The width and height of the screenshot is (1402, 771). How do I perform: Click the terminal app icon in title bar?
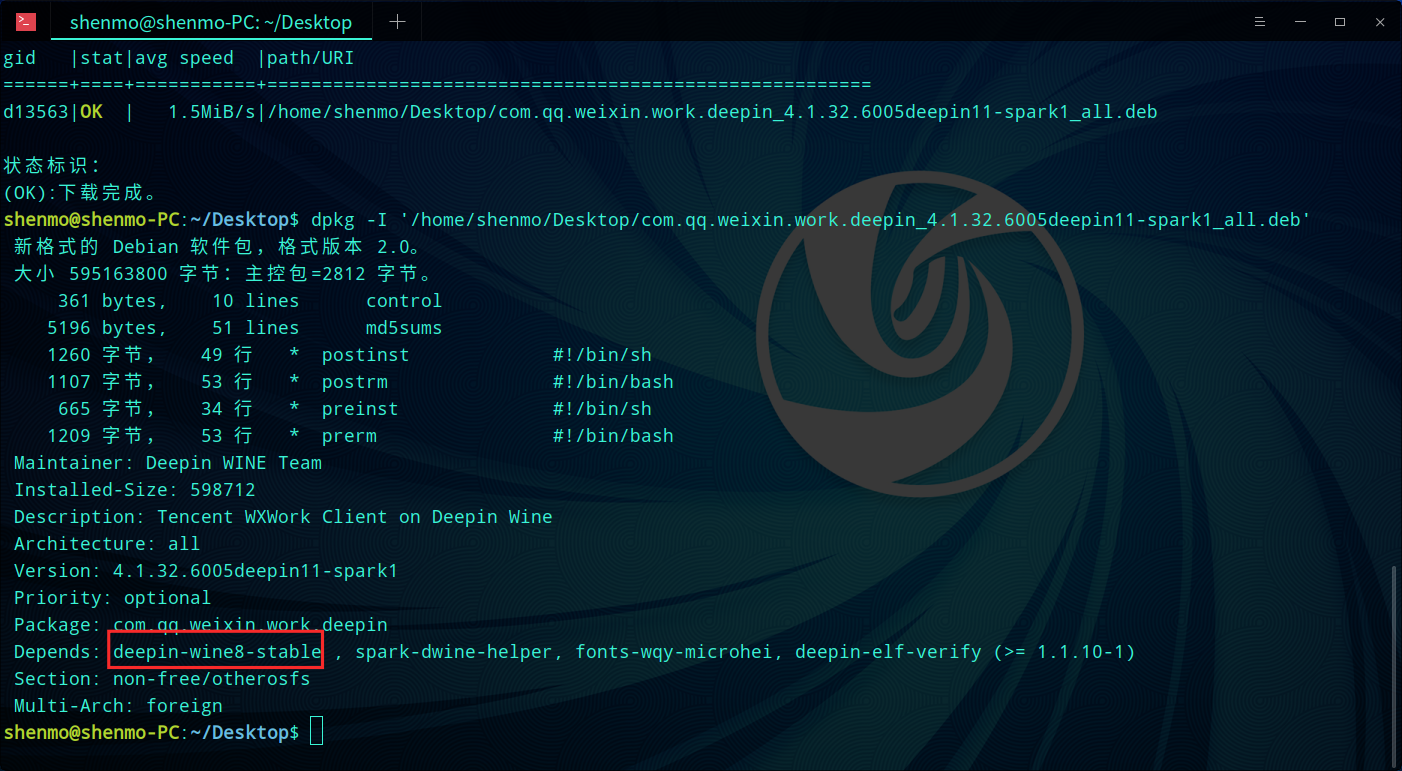point(26,22)
